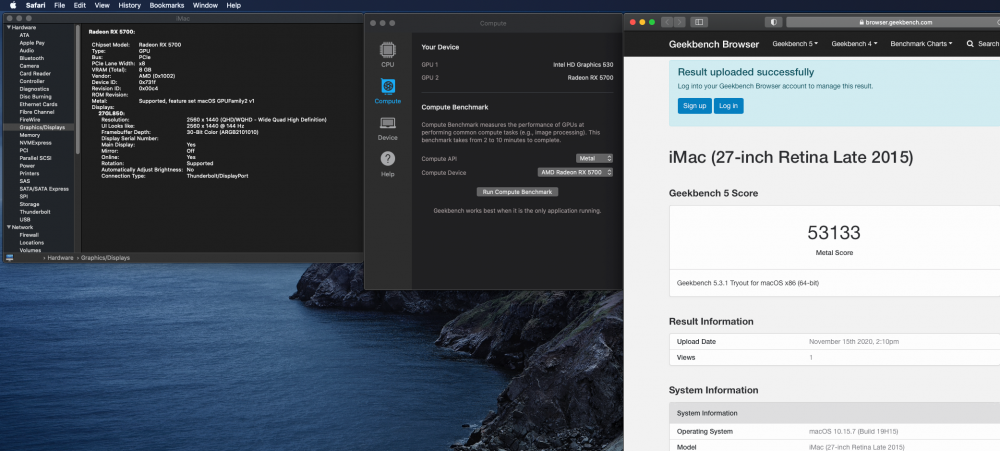This screenshot has height=451, width=1000.
Task: Click the Sign up button
Action: 694,106
